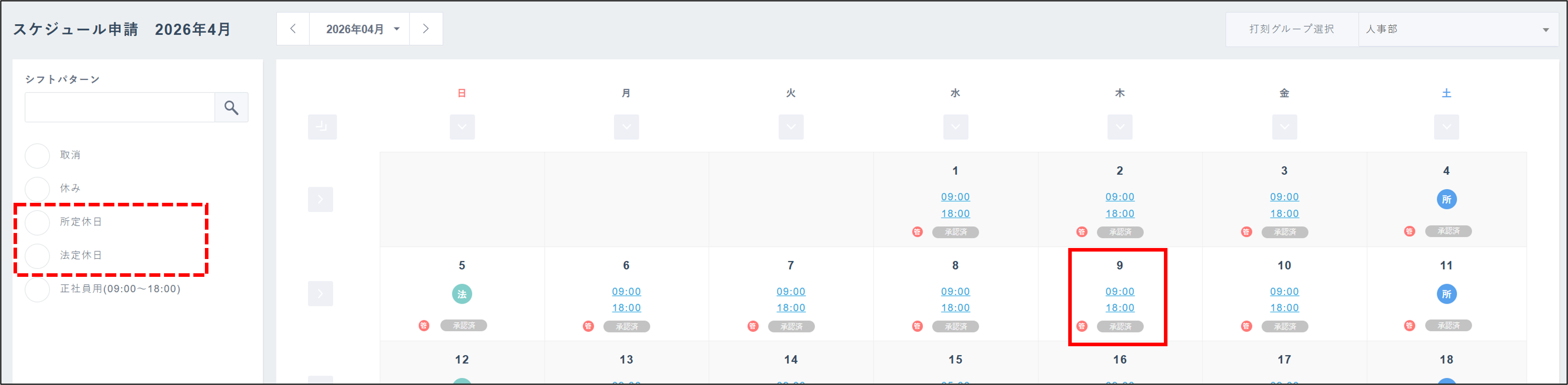Open the 人事部 group dropdown

pyautogui.click(x=1458, y=29)
